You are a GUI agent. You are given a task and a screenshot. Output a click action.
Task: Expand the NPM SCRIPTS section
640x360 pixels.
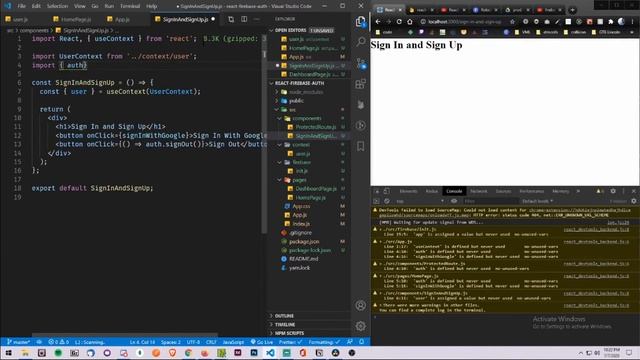pos(309,333)
